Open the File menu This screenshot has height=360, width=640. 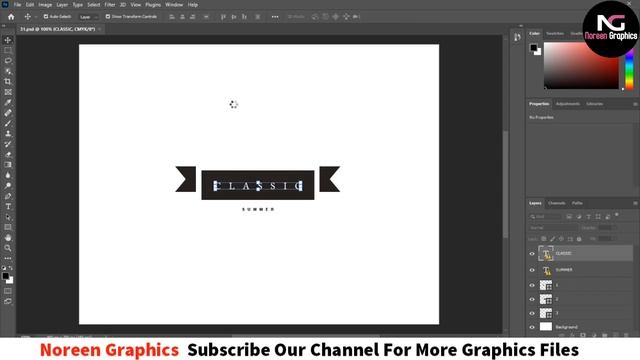[x=18, y=5]
